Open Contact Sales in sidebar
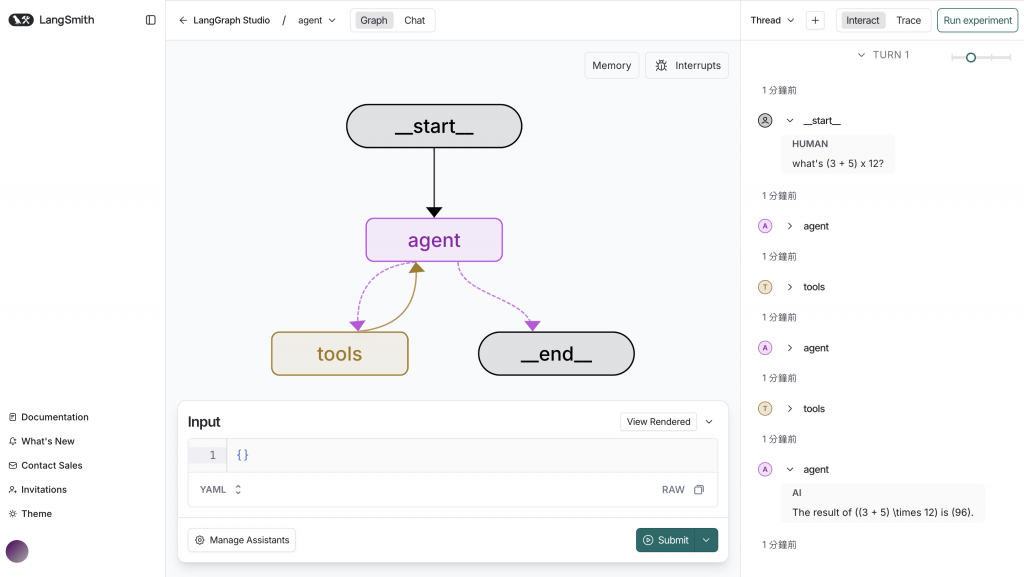Viewport: 1024px width, 577px height. (46, 465)
